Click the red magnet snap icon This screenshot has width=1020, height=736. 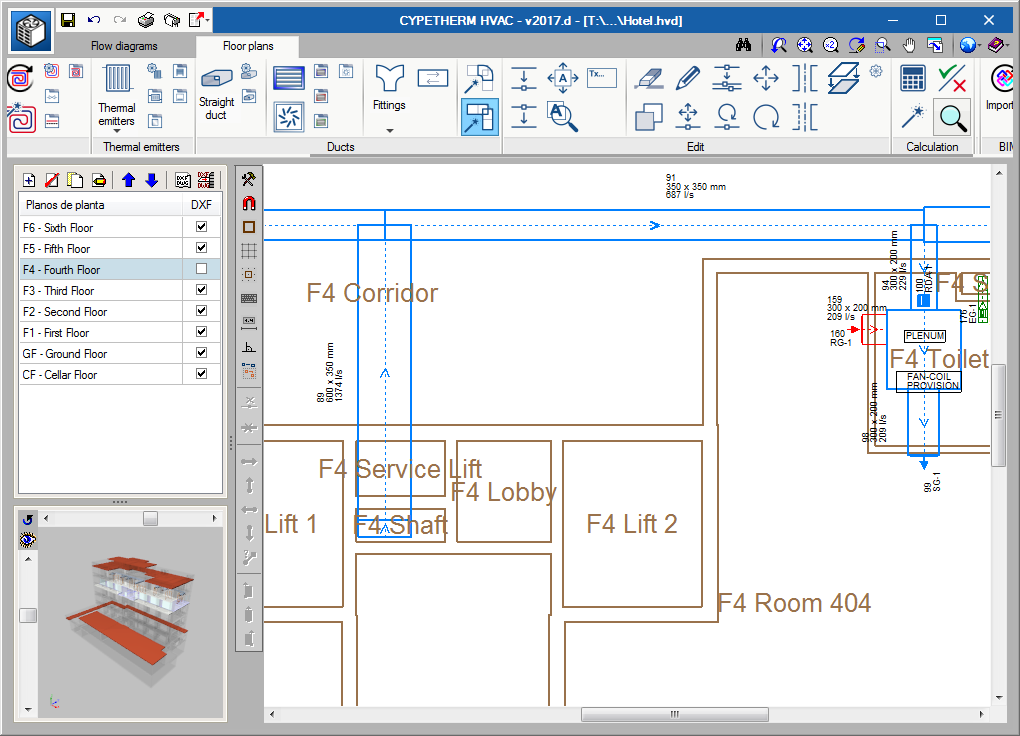coord(249,203)
